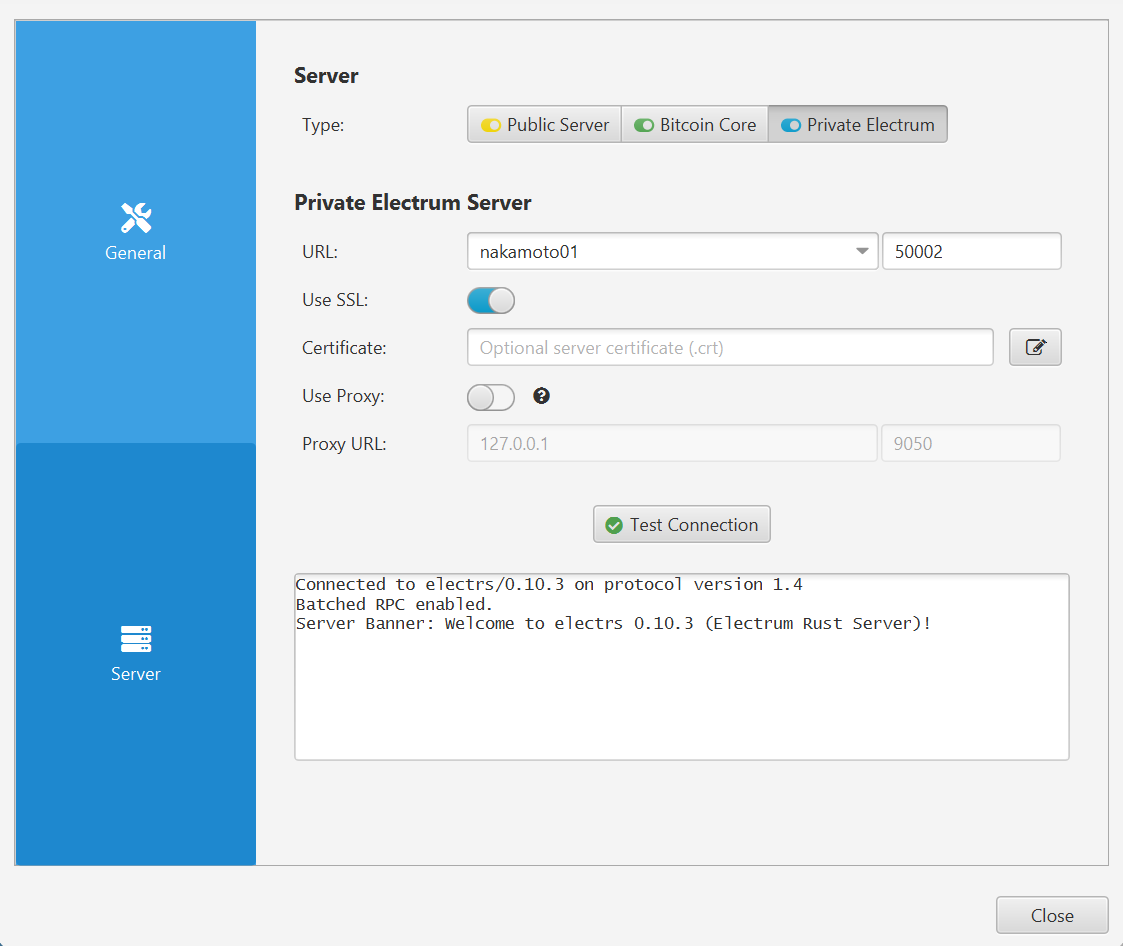Click the 127.0.0.1 proxy URL field

[x=672, y=443]
